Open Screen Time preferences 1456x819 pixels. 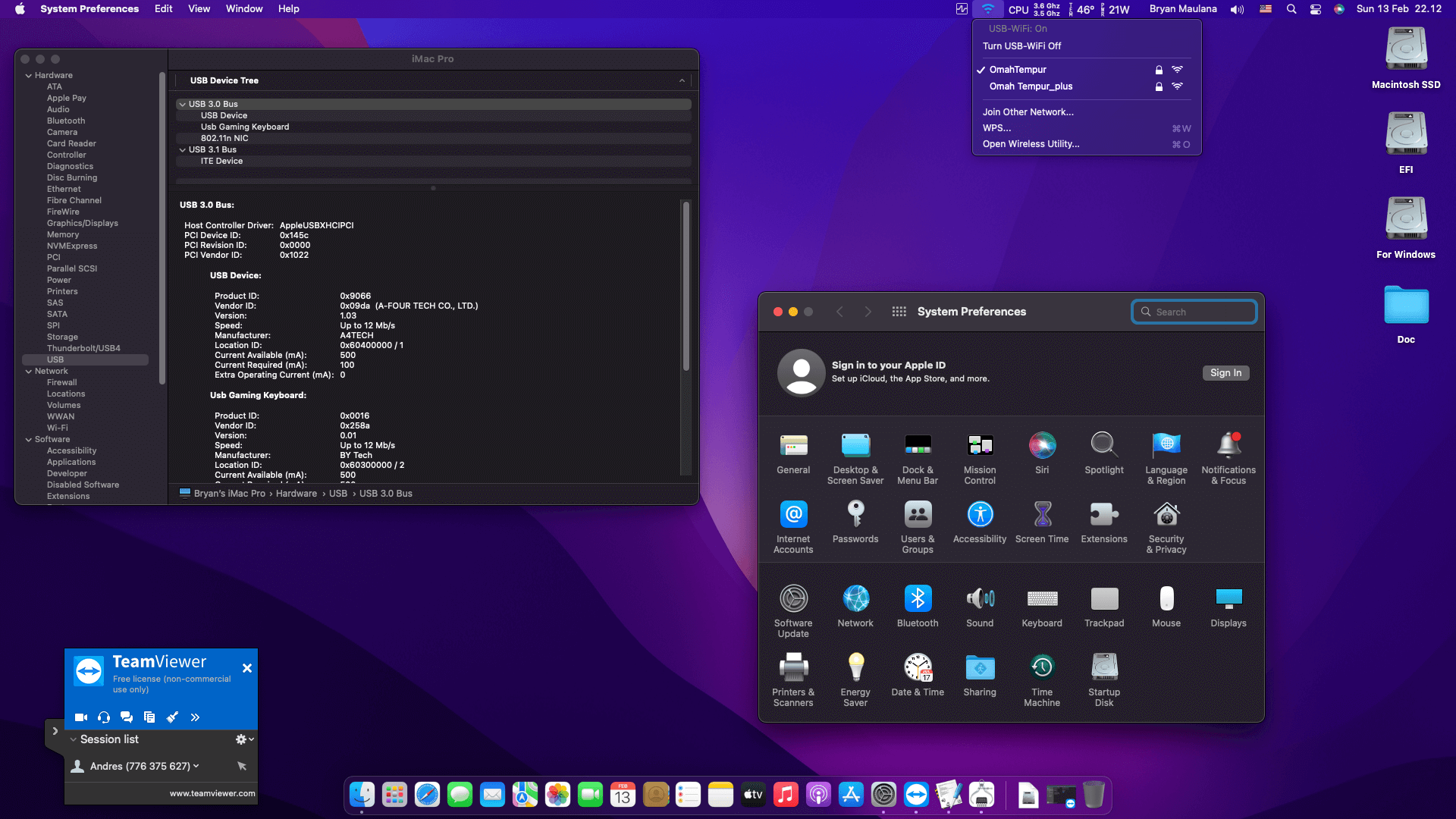tap(1042, 522)
